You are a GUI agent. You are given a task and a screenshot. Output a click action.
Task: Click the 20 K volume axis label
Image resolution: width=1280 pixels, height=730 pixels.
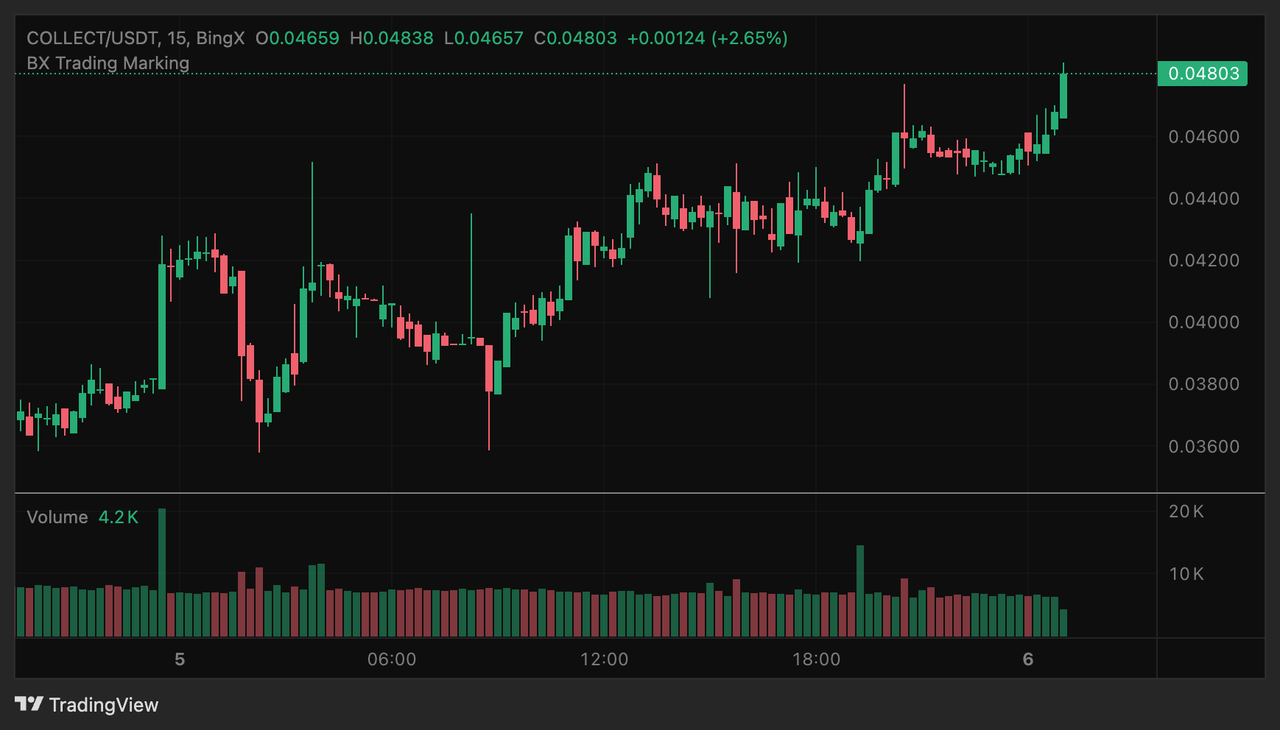[1186, 512]
